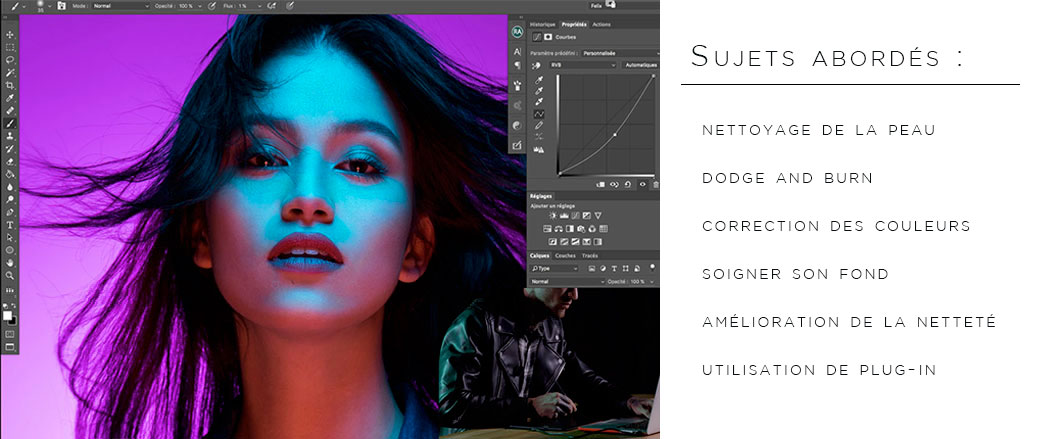The width and height of the screenshot is (1058, 439).
Task: Select the Paint Bucket tool
Action: [x=10, y=175]
